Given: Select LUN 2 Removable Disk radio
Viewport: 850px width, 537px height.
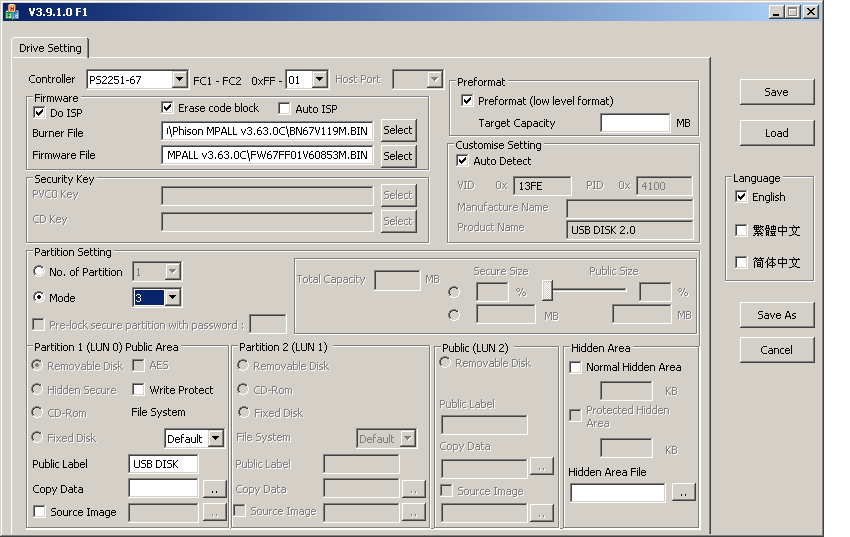Looking at the screenshot, I should (x=445, y=362).
